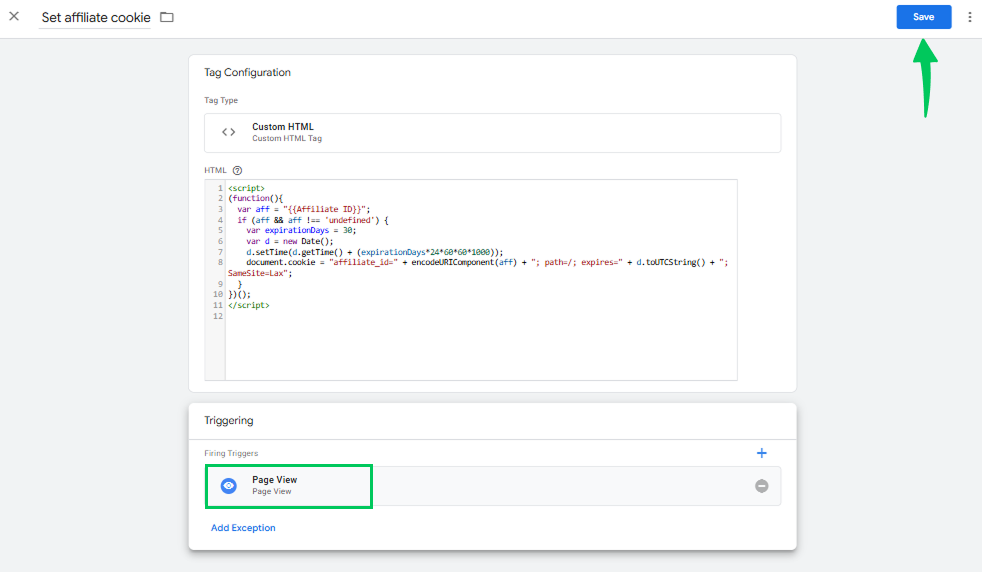The width and height of the screenshot is (982, 572).
Task: Click the Page View trigger eye icon
Action: [x=228, y=485]
